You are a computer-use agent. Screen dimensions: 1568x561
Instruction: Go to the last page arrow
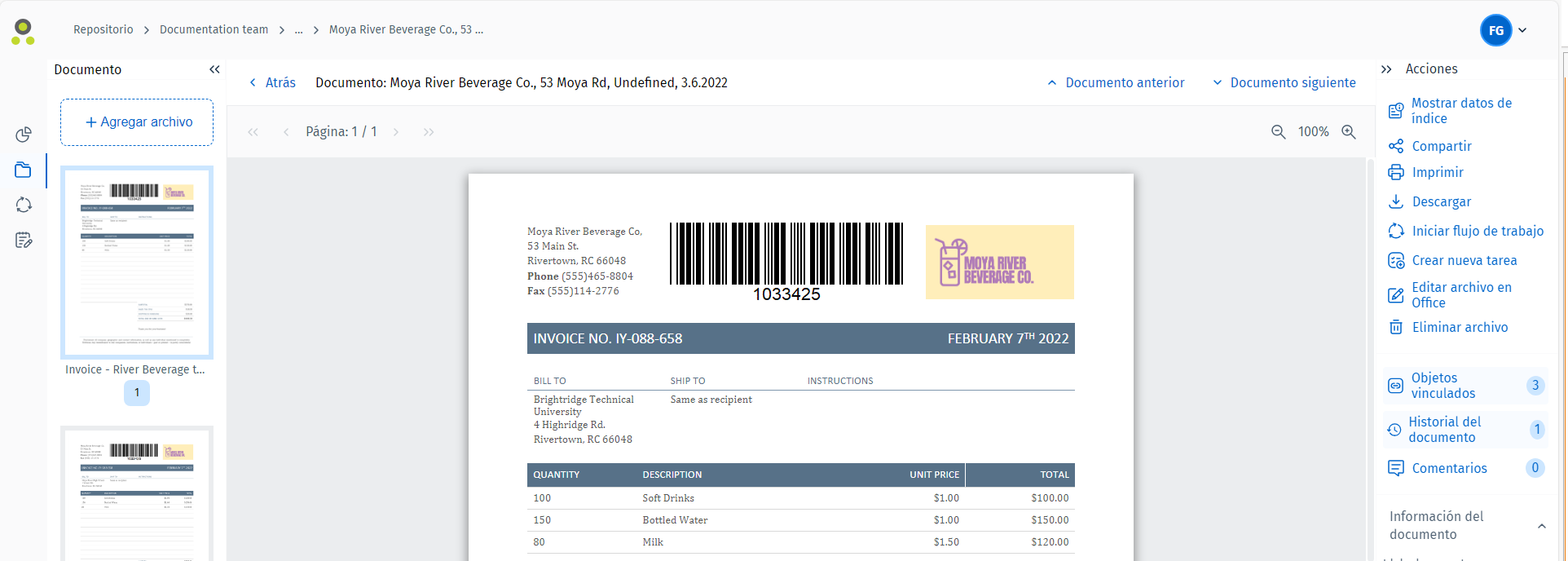click(x=429, y=132)
